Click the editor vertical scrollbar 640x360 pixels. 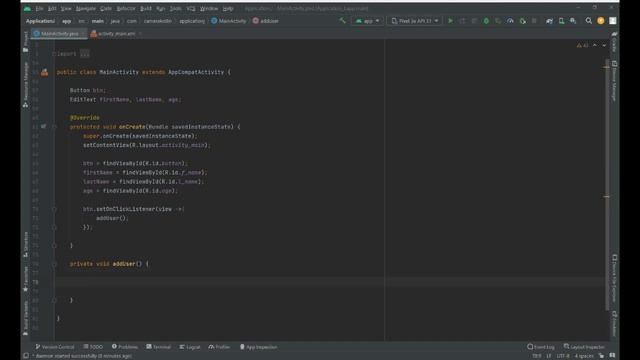[x=607, y=184]
